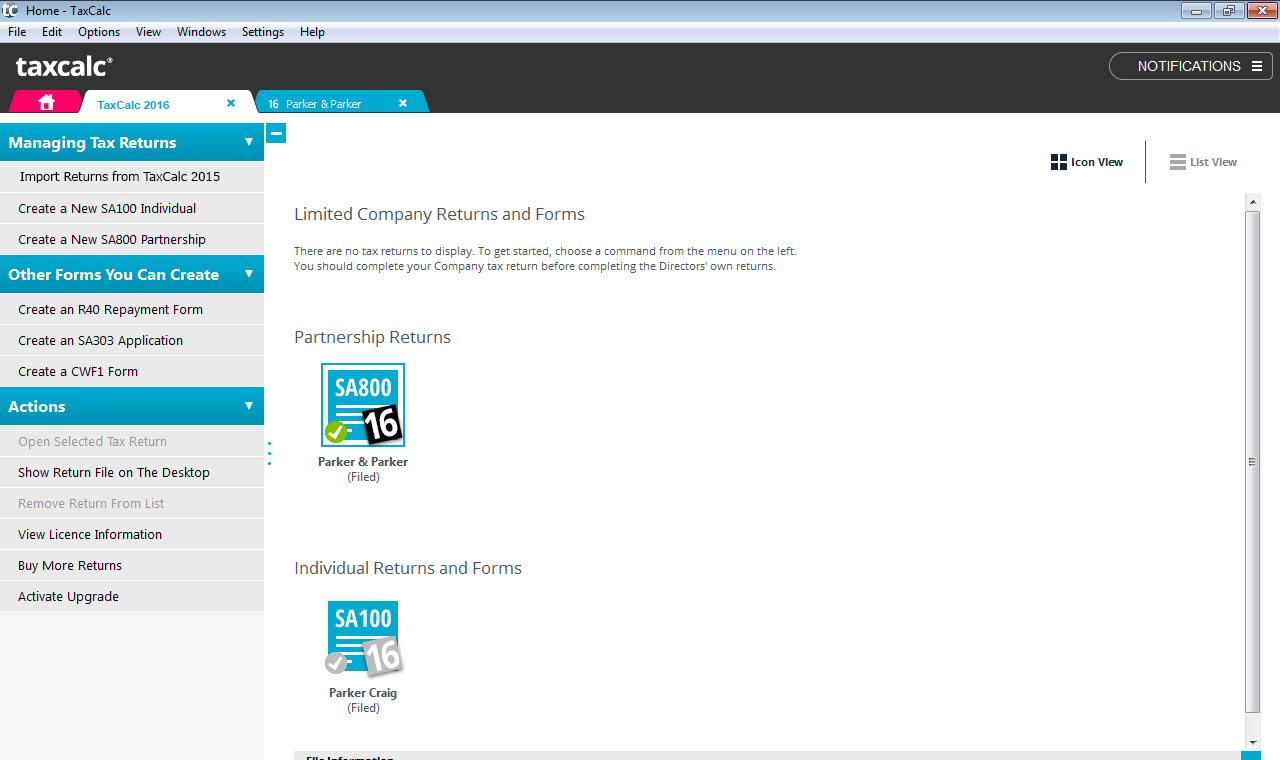
Task: Close the TaxCalc 2016 tab
Action: pos(231,103)
